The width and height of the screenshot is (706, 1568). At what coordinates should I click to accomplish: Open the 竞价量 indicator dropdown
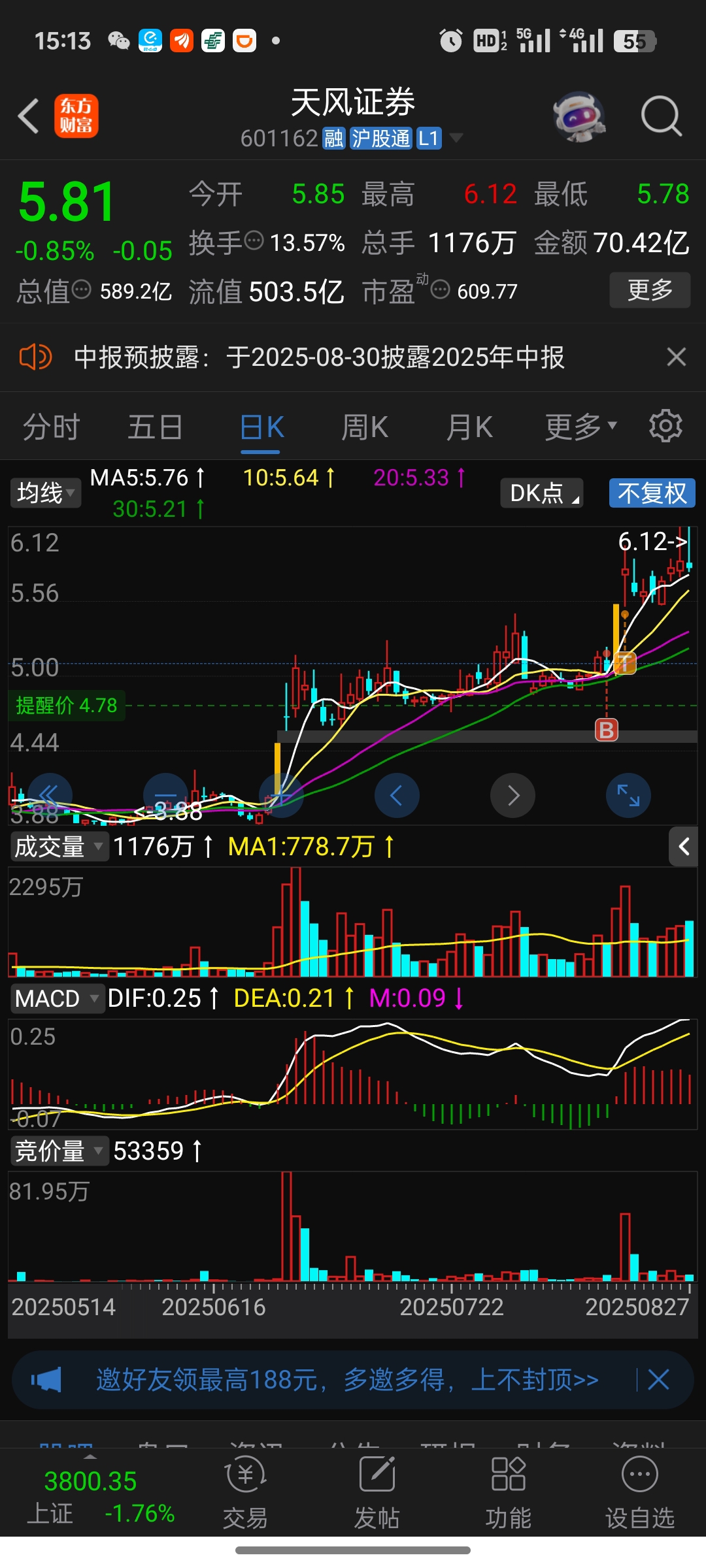pyautogui.click(x=59, y=1151)
